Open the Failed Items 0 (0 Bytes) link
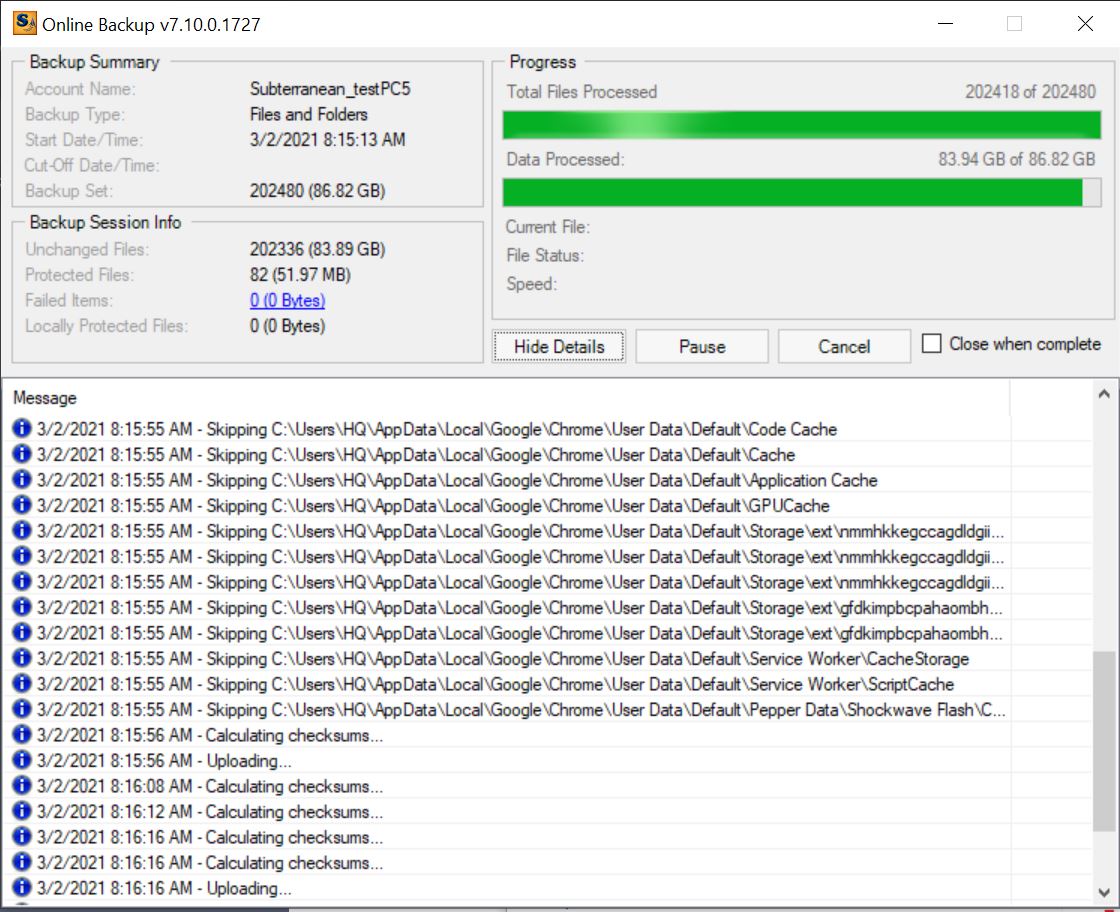 pyautogui.click(x=287, y=300)
